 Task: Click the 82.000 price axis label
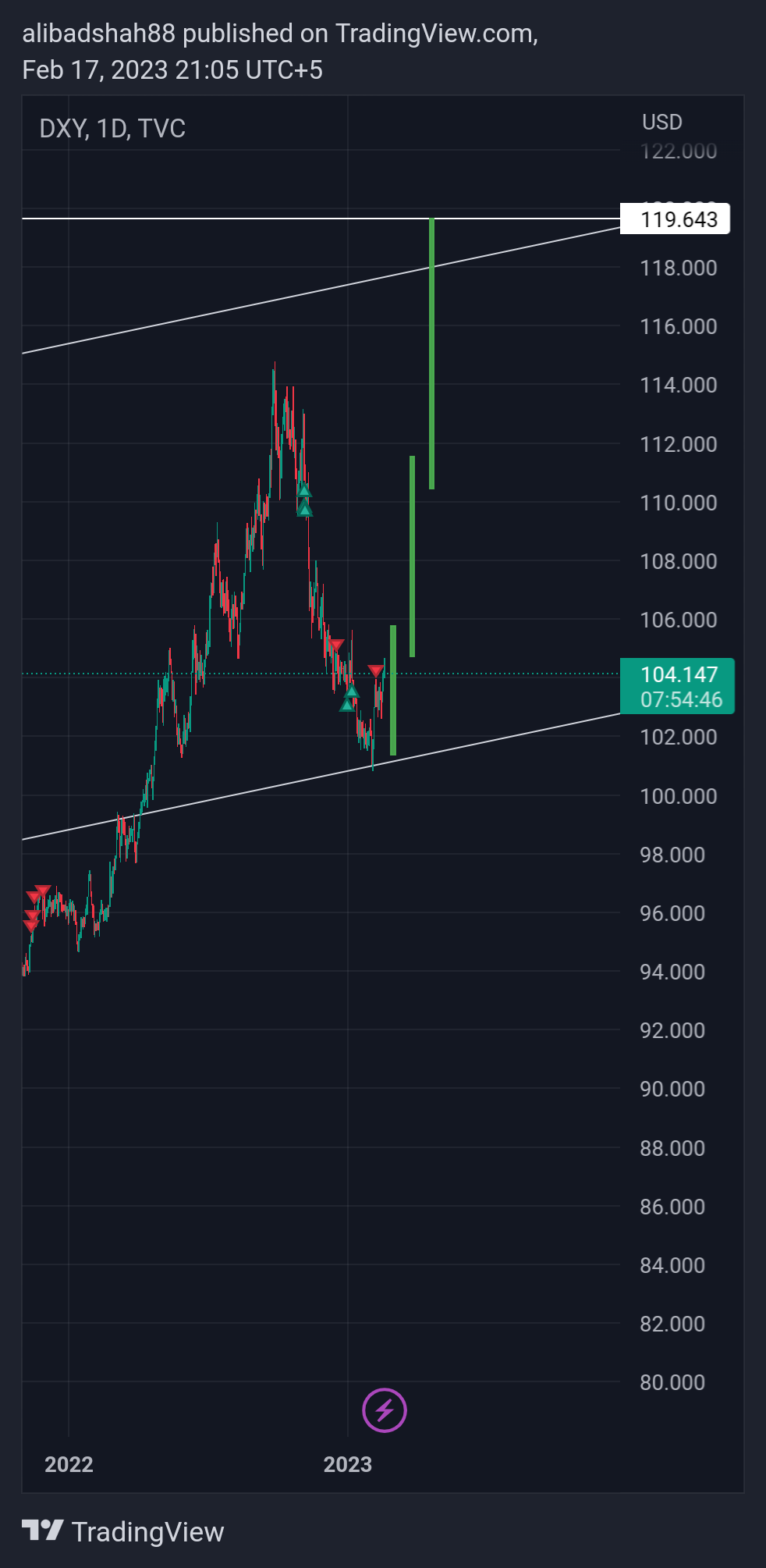pyautogui.click(x=672, y=1324)
